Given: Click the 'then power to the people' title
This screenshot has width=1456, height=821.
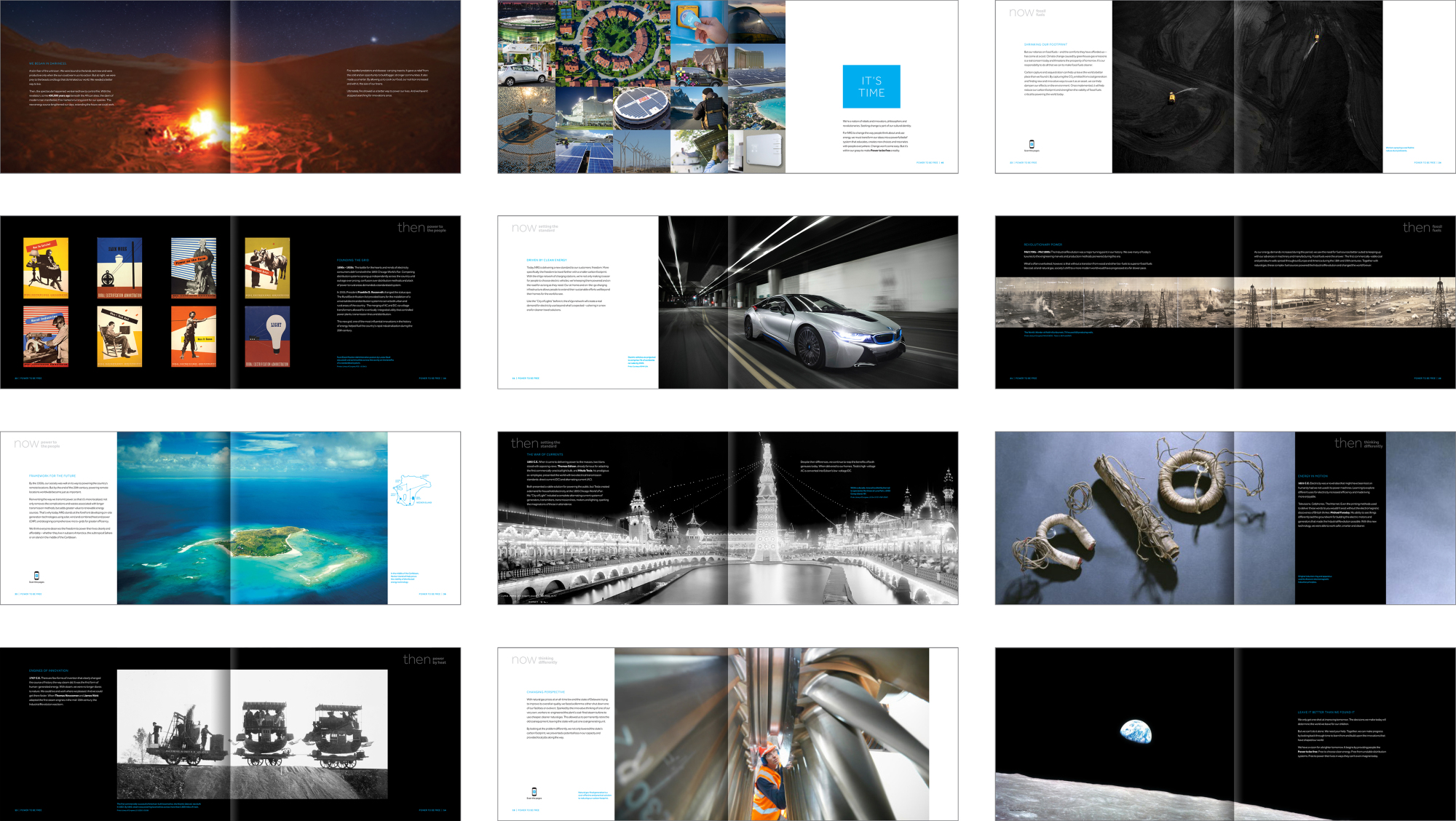Looking at the screenshot, I should click(421, 228).
